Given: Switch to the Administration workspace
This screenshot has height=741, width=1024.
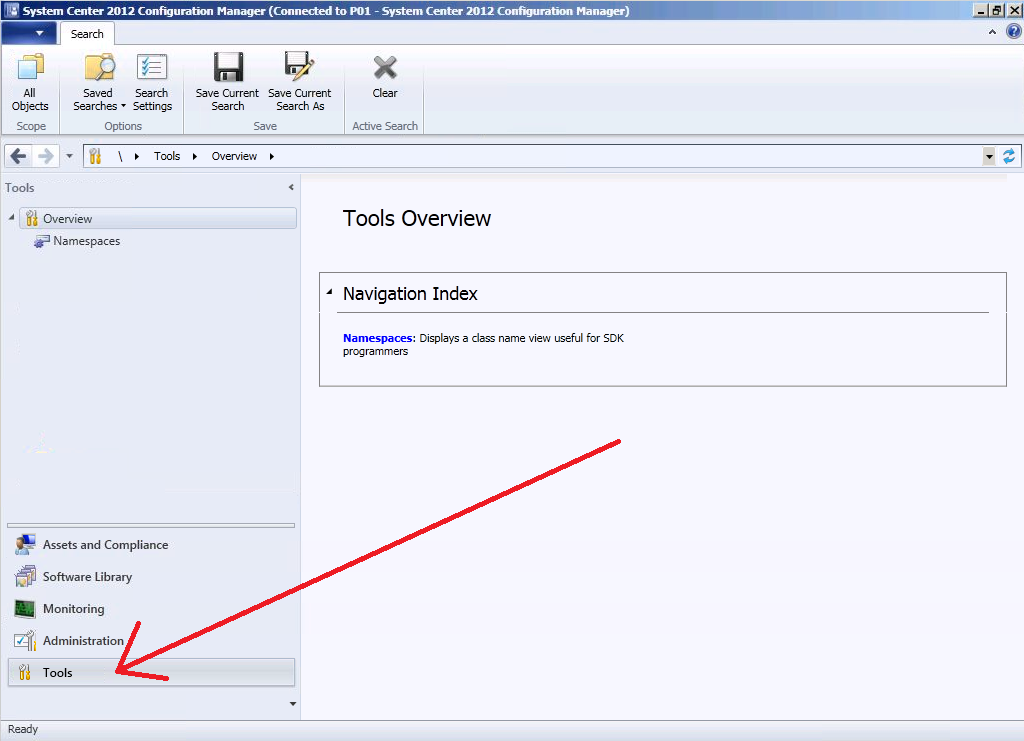Looking at the screenshot, I should click(x=152, y=640).
